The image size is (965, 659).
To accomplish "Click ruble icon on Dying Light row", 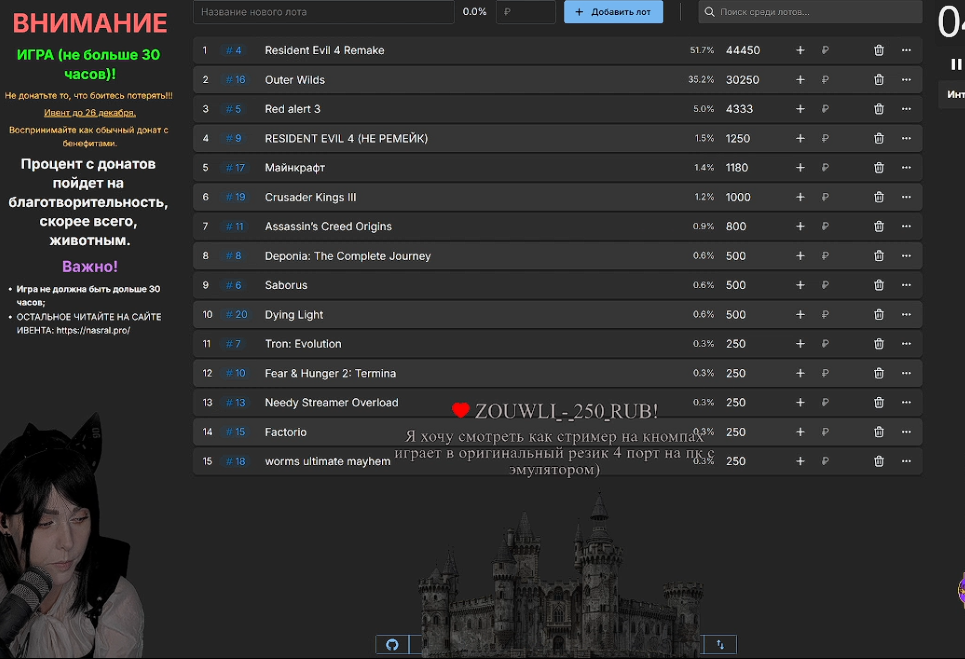I will (x=825, y=314).
